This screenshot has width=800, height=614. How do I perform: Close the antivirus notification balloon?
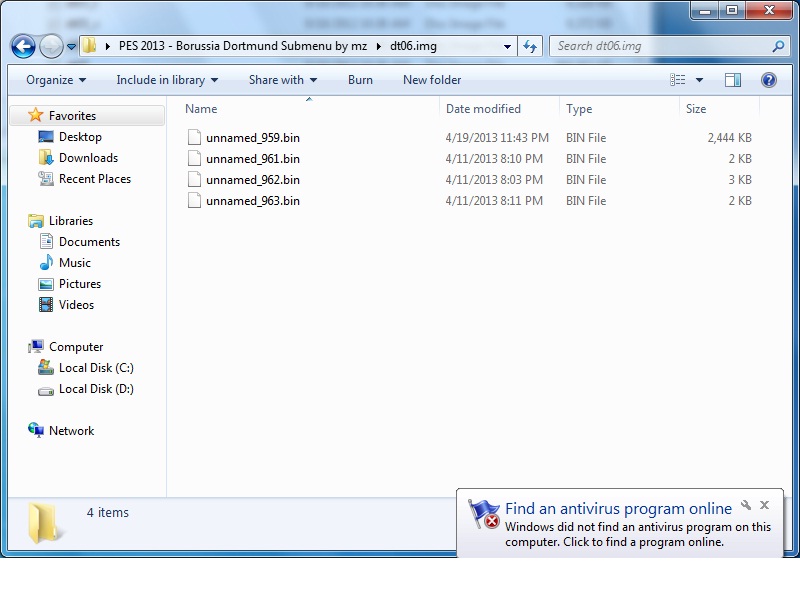pyautogui.click(x=764, y=505)
